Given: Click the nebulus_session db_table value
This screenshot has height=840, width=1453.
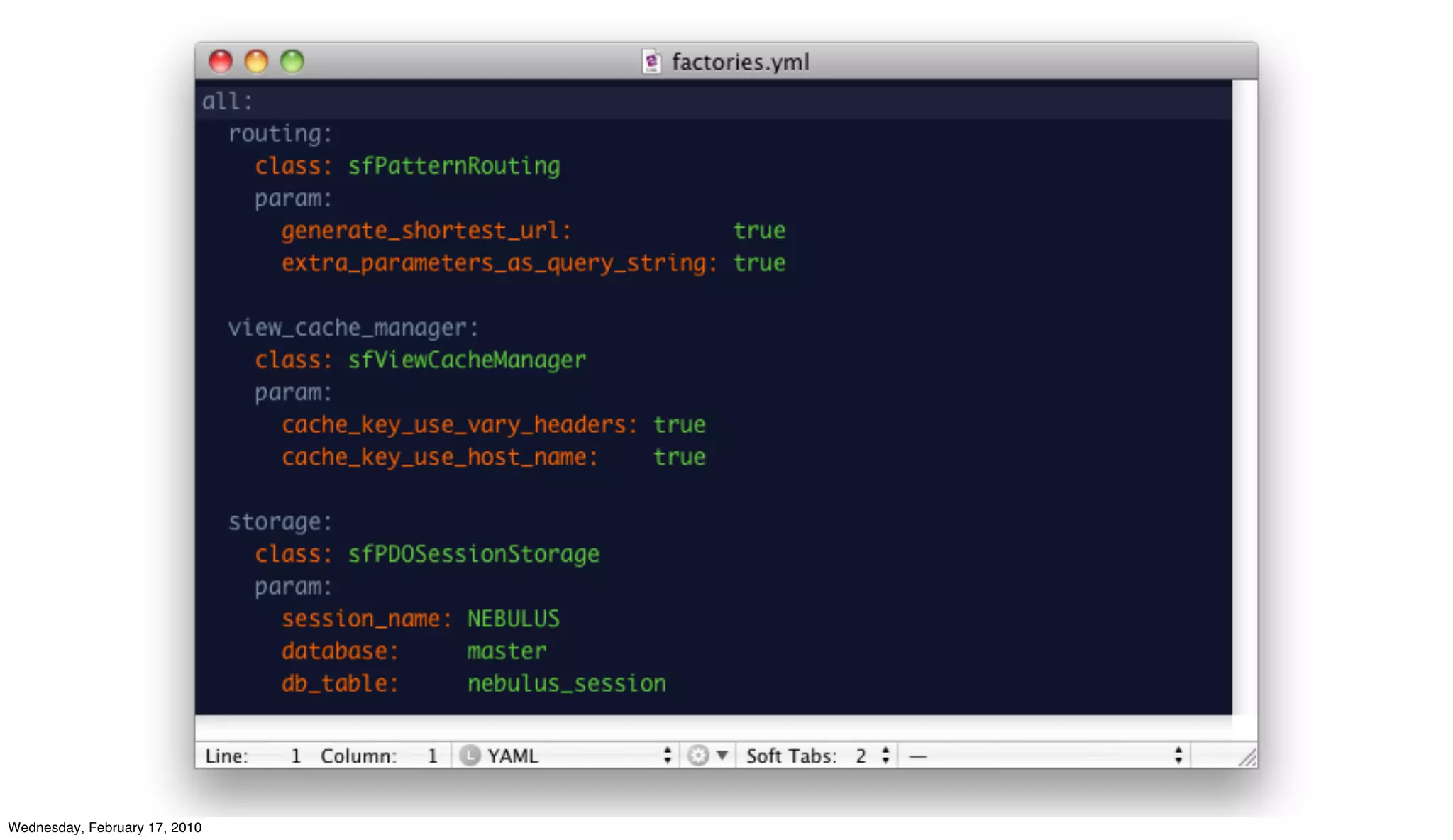Looking at the screenshot, I should [x=566, y=683].
